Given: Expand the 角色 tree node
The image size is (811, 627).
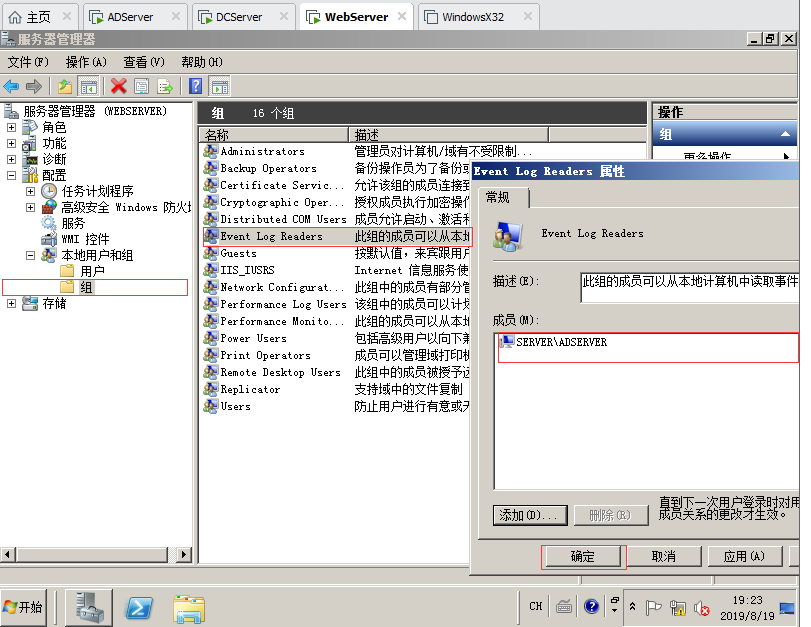Looking at the screenshot, I should (12, 128).
